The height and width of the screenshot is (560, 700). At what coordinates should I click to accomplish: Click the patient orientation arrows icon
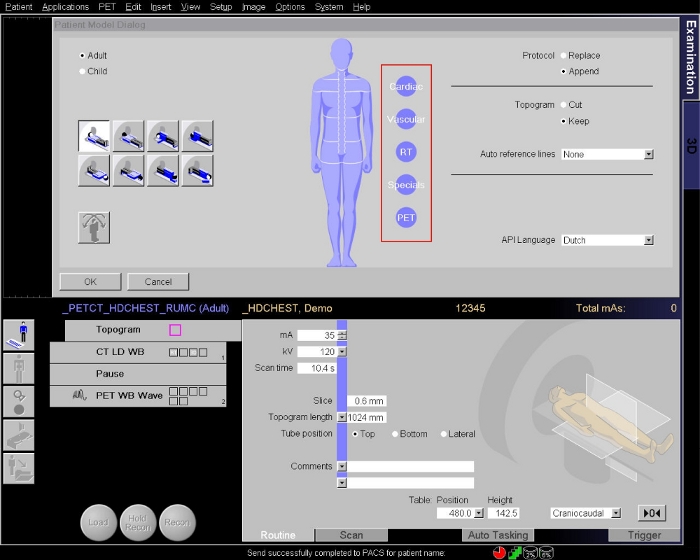coord(94,227)
